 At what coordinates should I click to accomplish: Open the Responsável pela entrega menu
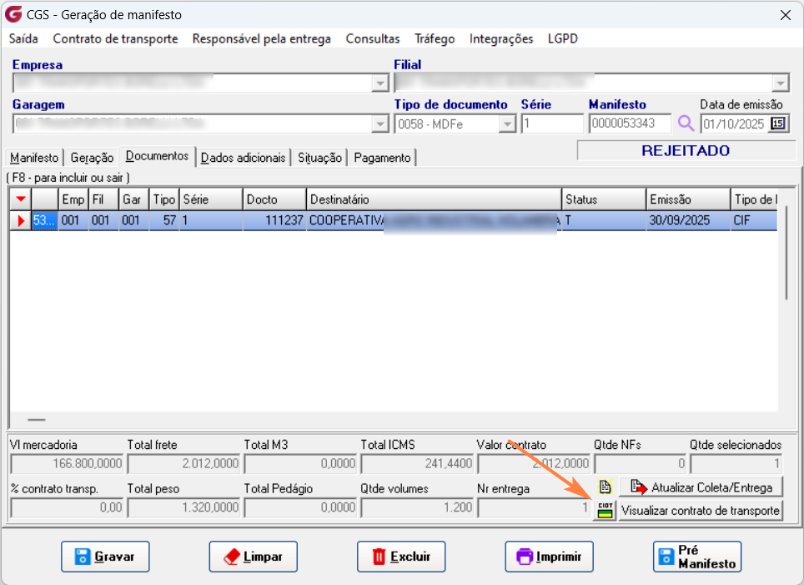tap(262, 39)
